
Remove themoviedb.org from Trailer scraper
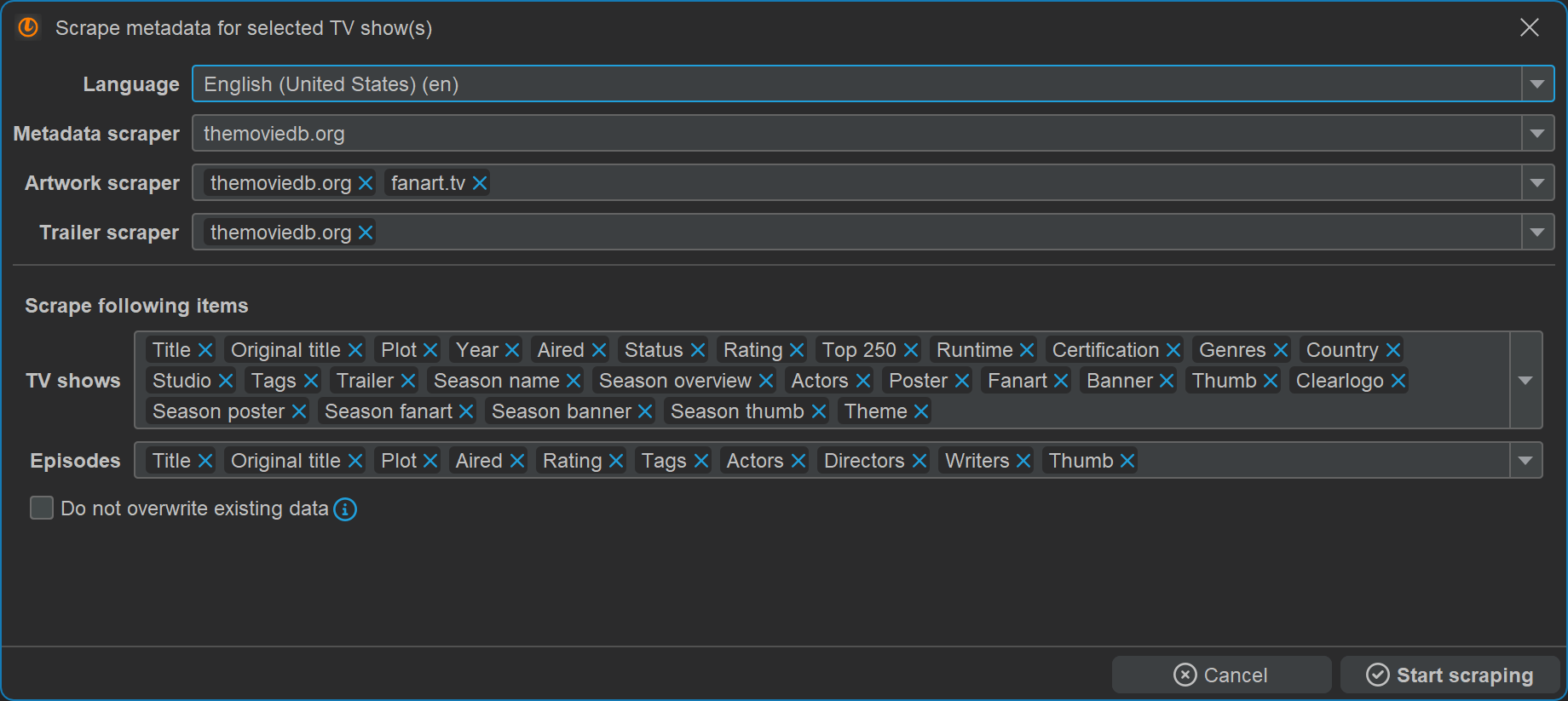pos(366,233)
